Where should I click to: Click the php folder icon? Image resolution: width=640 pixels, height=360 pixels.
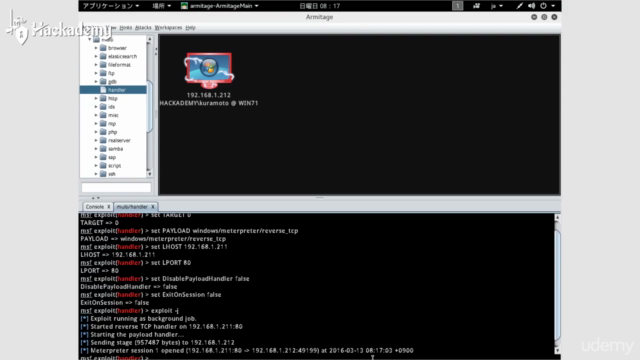click(x=103, y=132)
